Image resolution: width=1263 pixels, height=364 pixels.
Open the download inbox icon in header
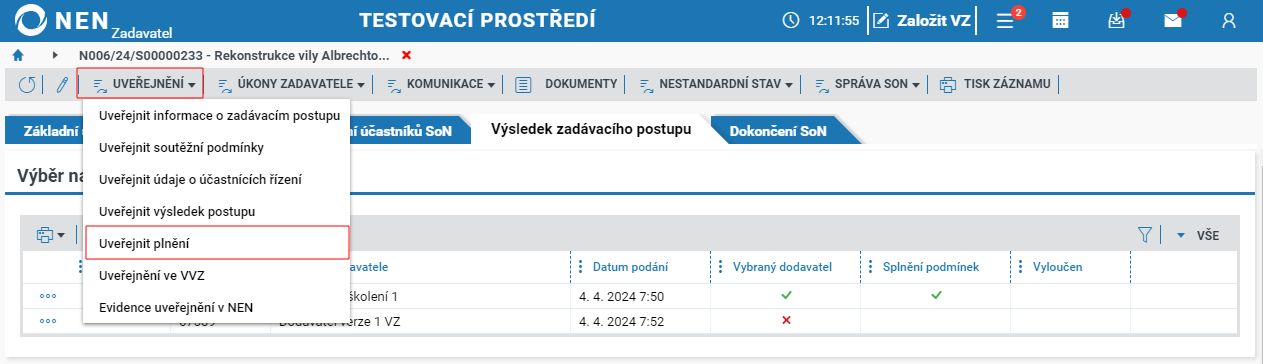[x=1118, y=20]
